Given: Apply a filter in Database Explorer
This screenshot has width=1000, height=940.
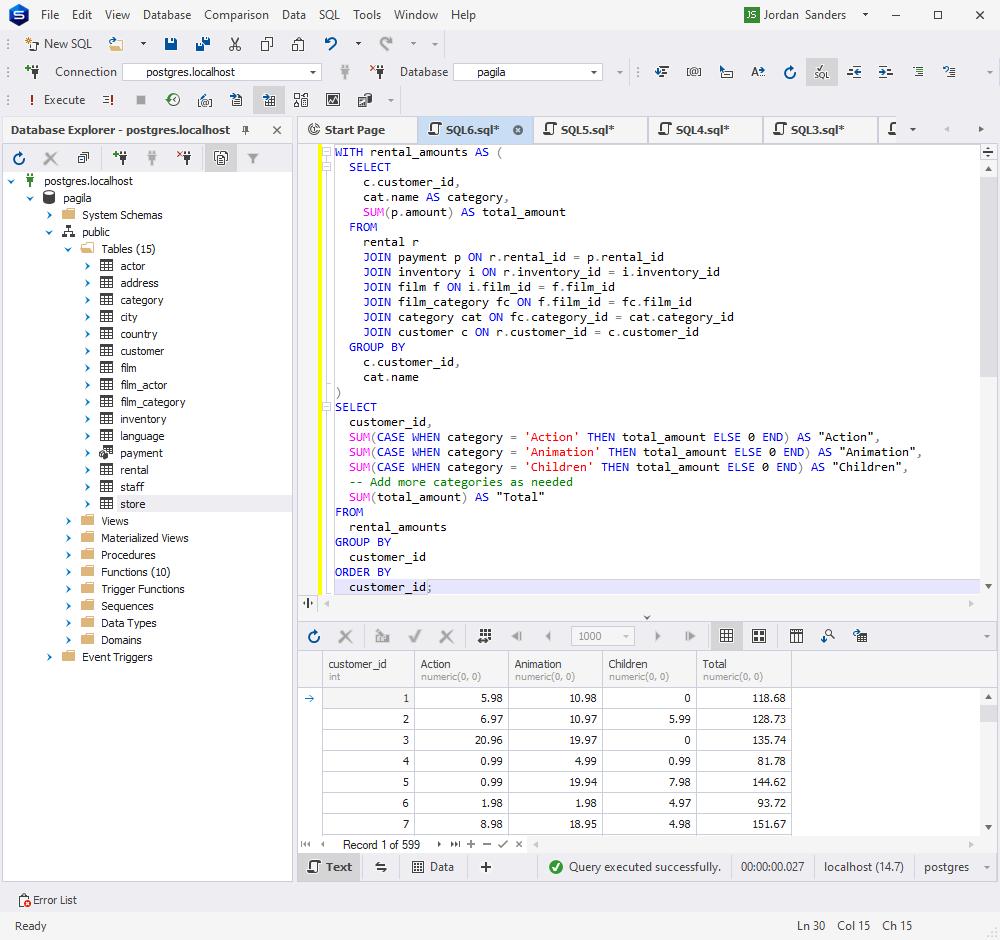Looking at the screenshot, I should tap(251, 157).
